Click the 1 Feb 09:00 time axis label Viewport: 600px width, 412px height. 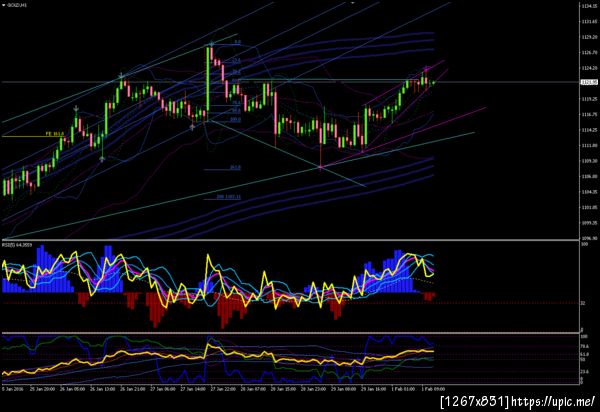coord(433,389)
